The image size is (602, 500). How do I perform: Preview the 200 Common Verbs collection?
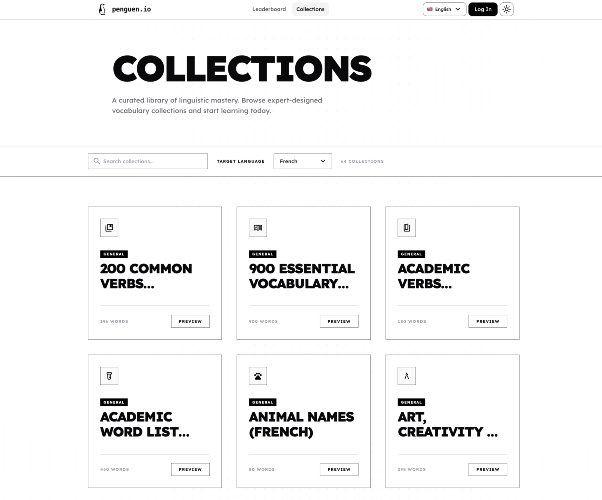click(190, 321)
